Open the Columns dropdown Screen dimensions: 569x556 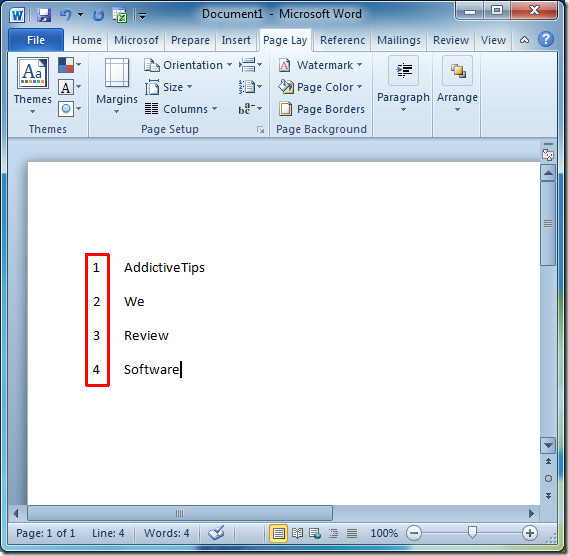[181, 109]
